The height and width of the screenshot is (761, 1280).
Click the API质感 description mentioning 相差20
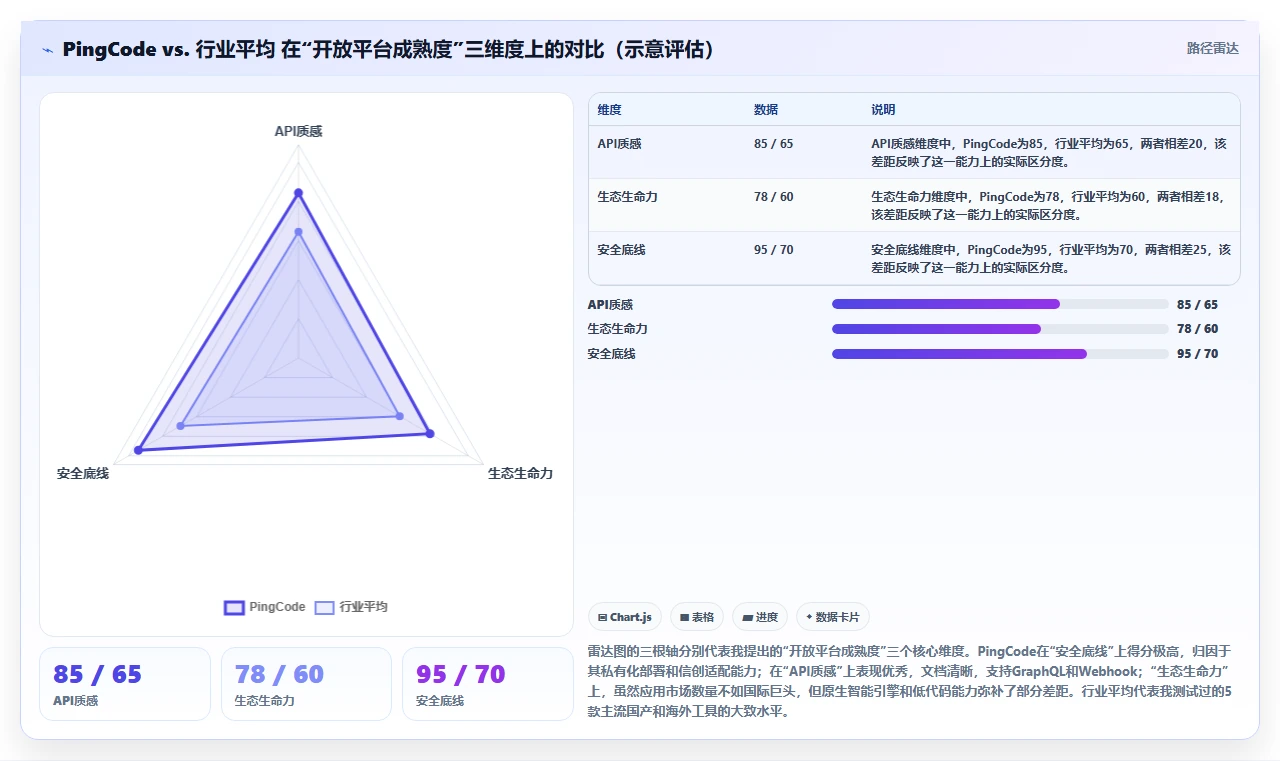coord(1049,152)
